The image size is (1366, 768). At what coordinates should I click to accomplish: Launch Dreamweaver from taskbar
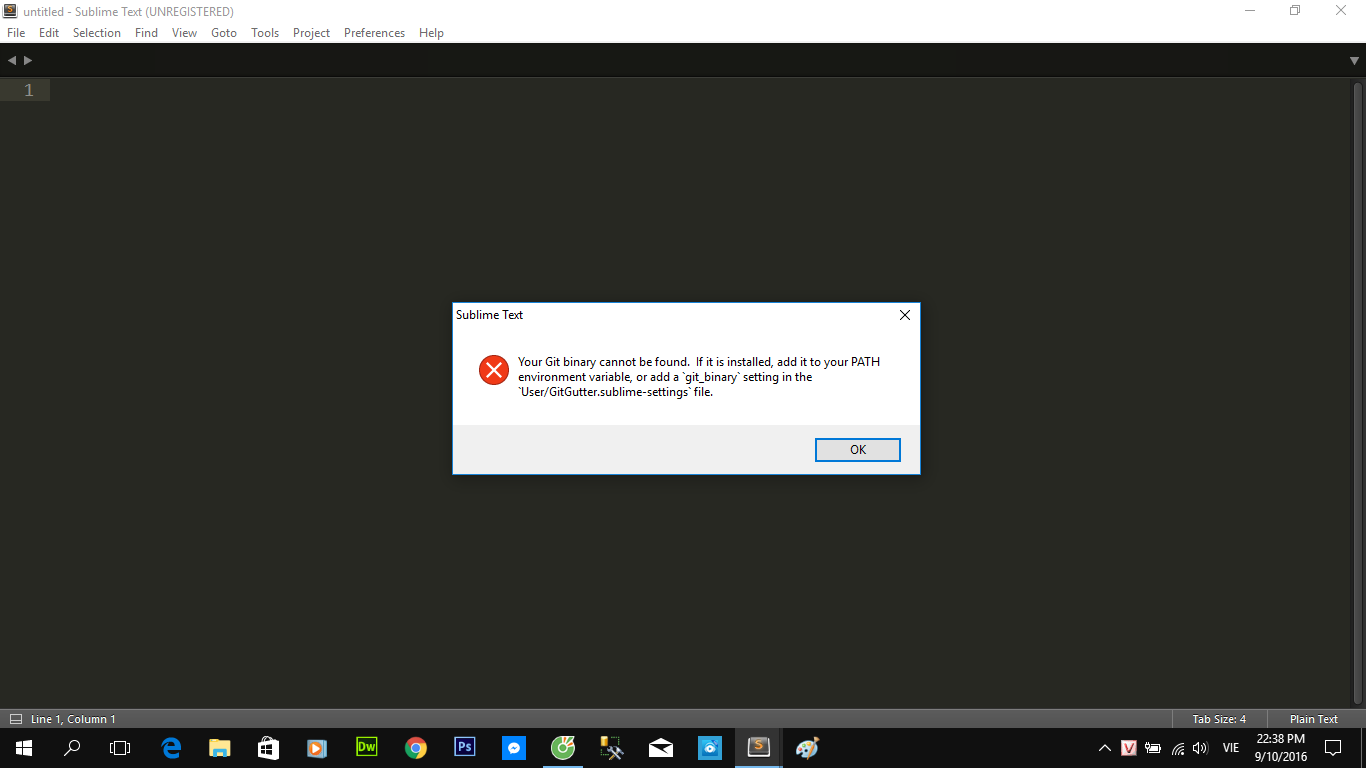[x=367, y=747]
